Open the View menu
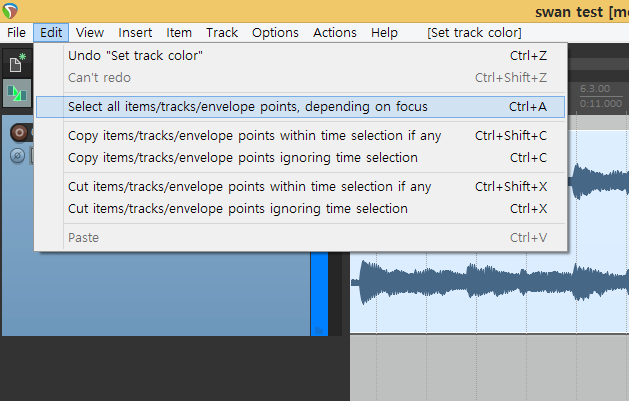This screenshot has width=629, height=401. pyautogui.click(x=90, y=32)
